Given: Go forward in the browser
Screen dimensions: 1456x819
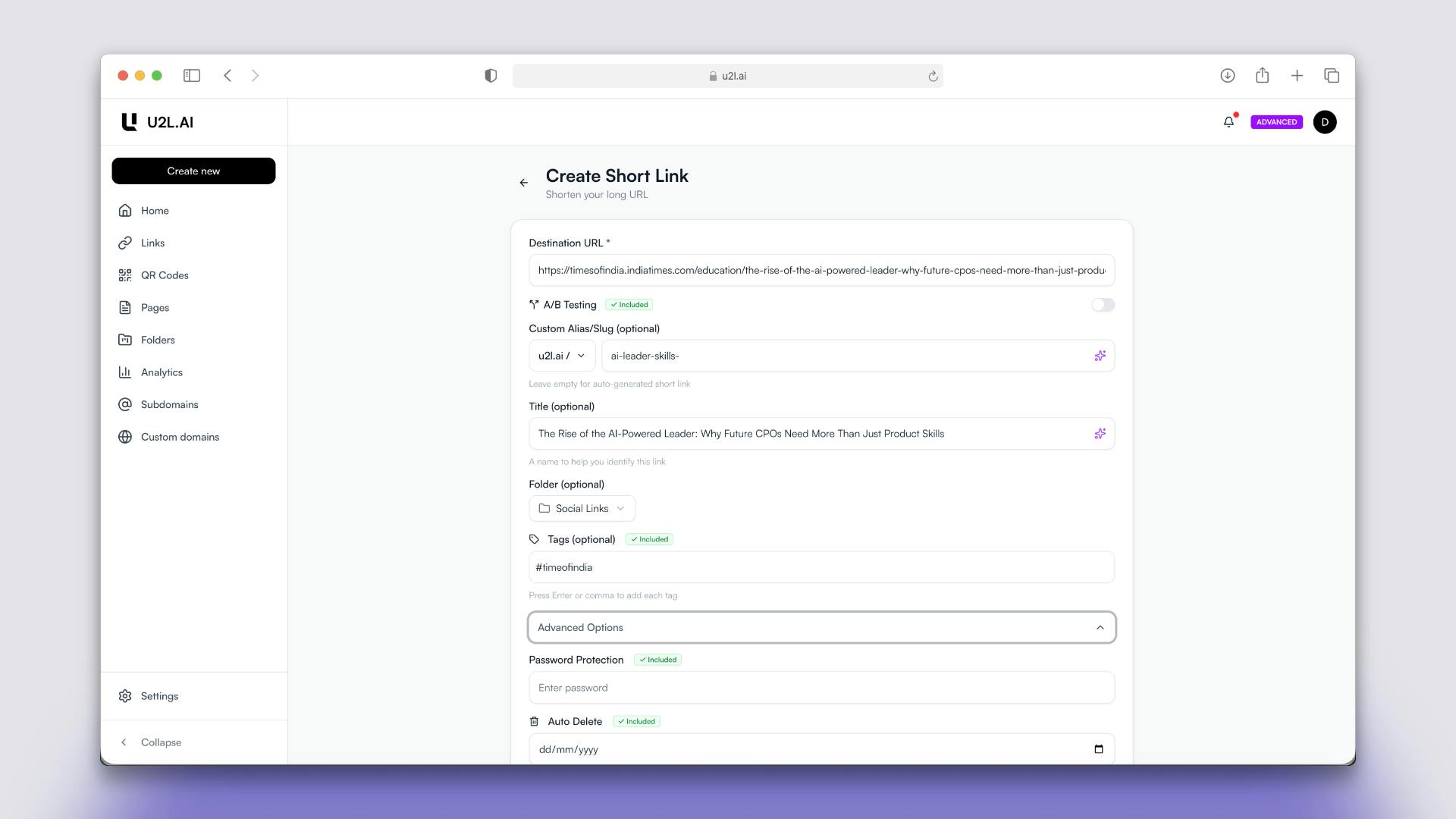Looking at the screenshot, I should click(x=256, y=75).
